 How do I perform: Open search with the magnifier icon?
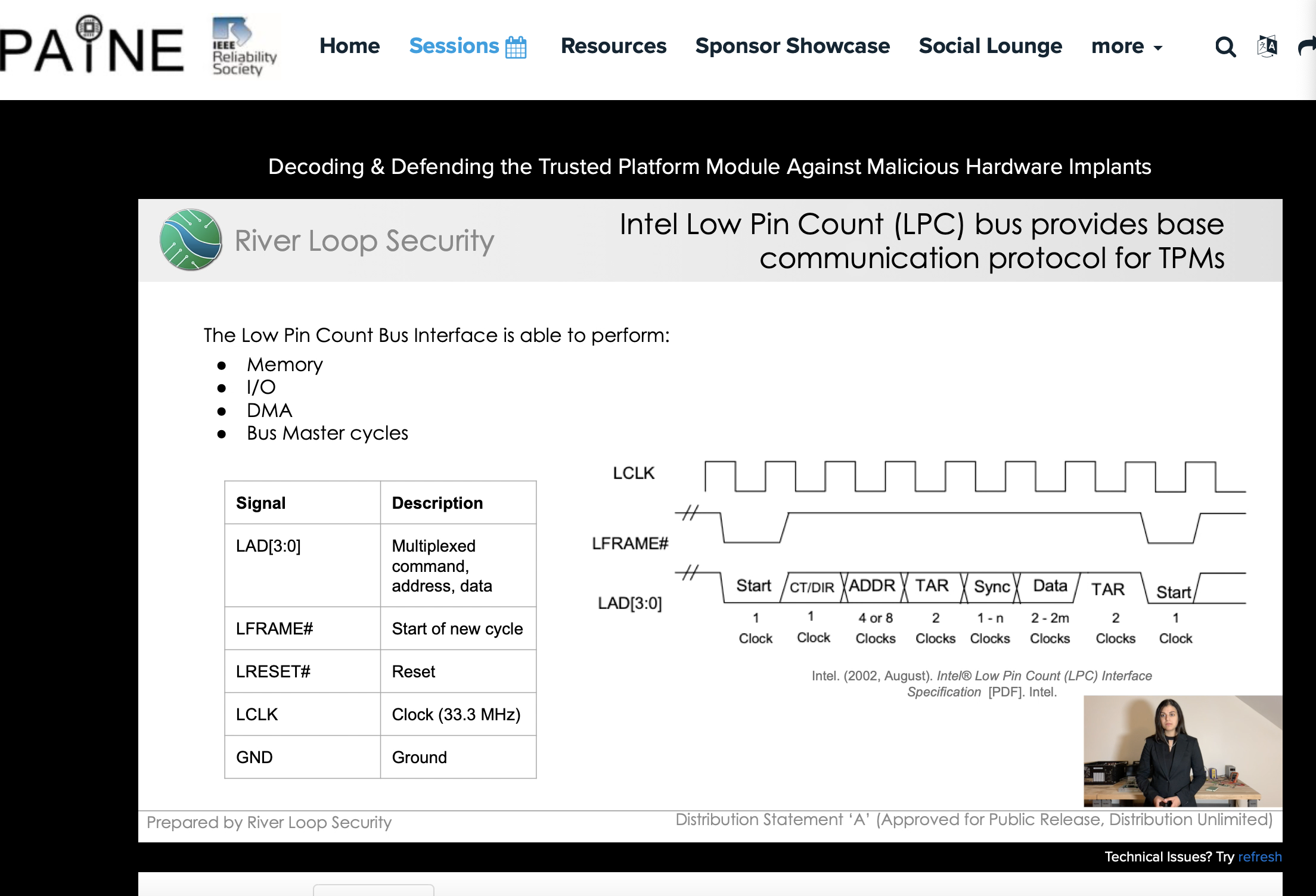click(x=1225, y=46)
